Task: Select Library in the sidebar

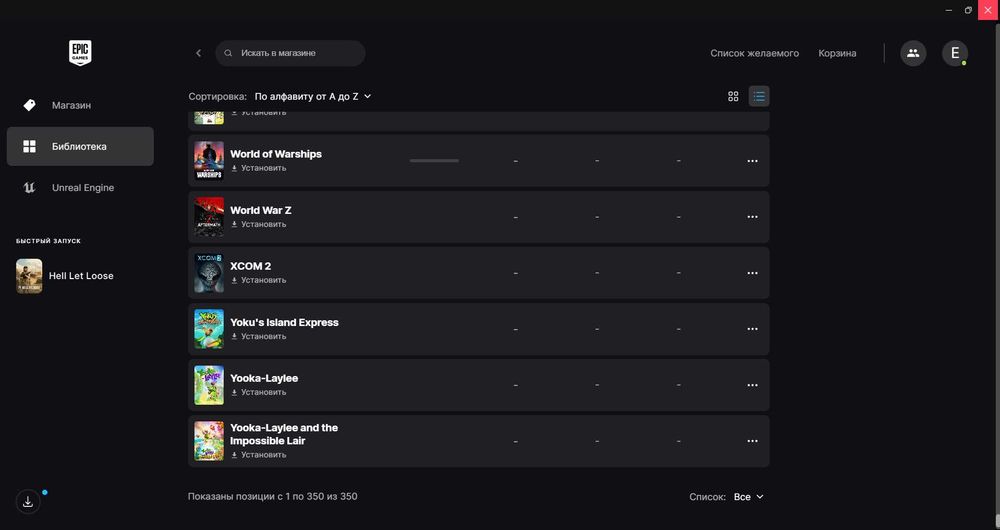Action: pyautogui.click(x=79, y=146)
